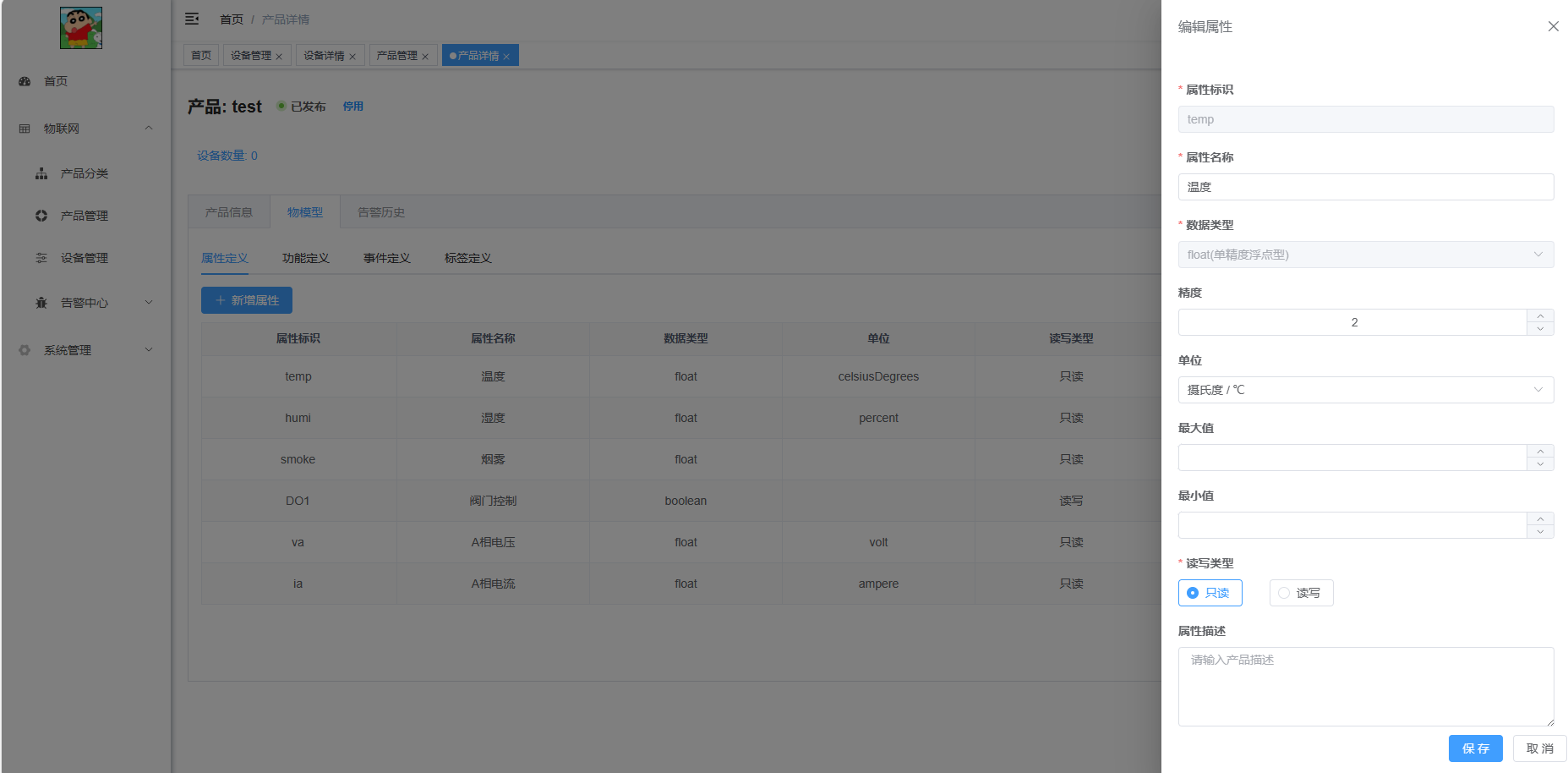The width and height of the screenshot is (1568, 773).
Task: Open the 数据类型 float dropdown
Action: [x=1366, y=255]
